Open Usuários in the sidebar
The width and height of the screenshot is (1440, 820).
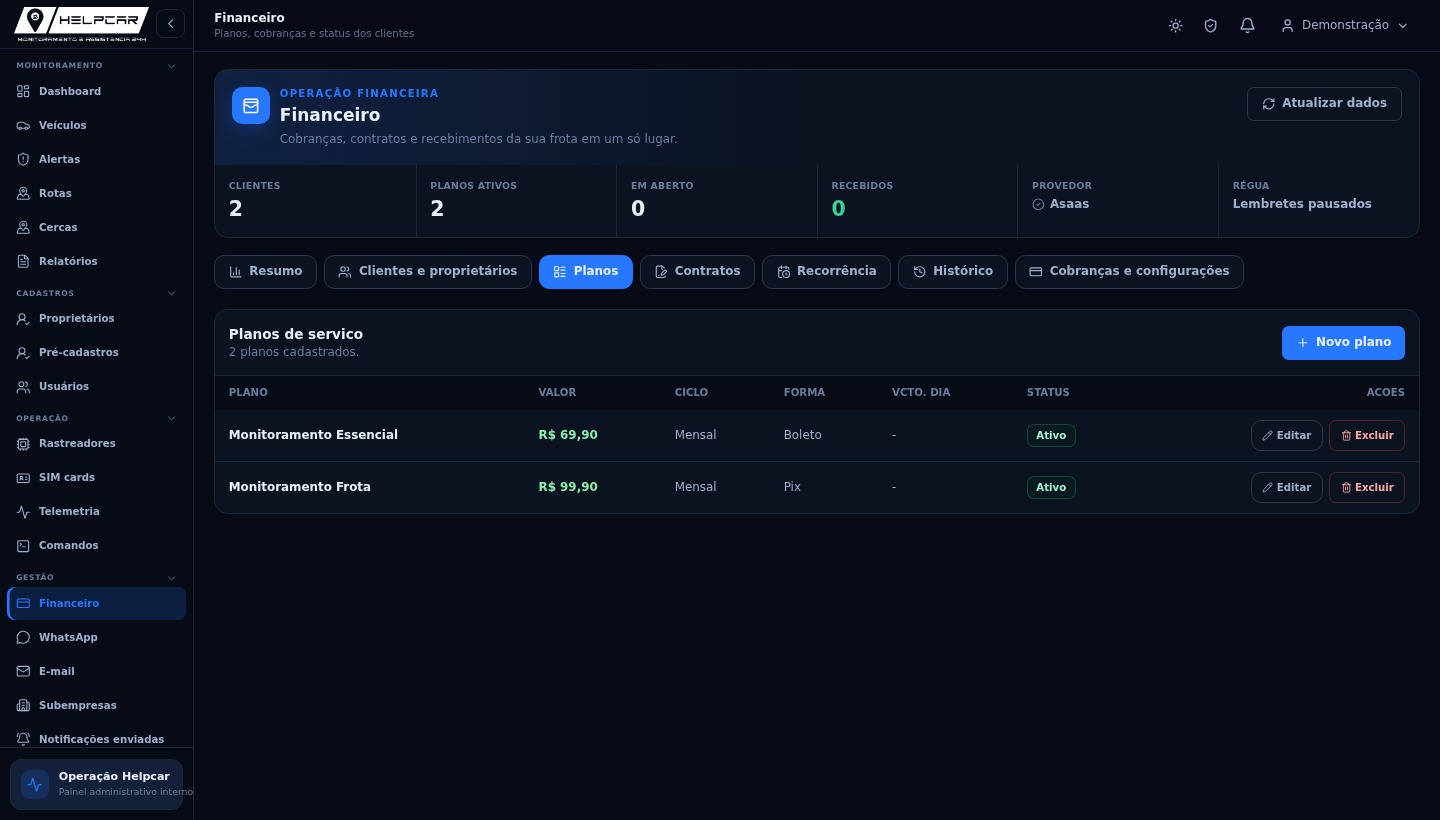click(96, 386)
